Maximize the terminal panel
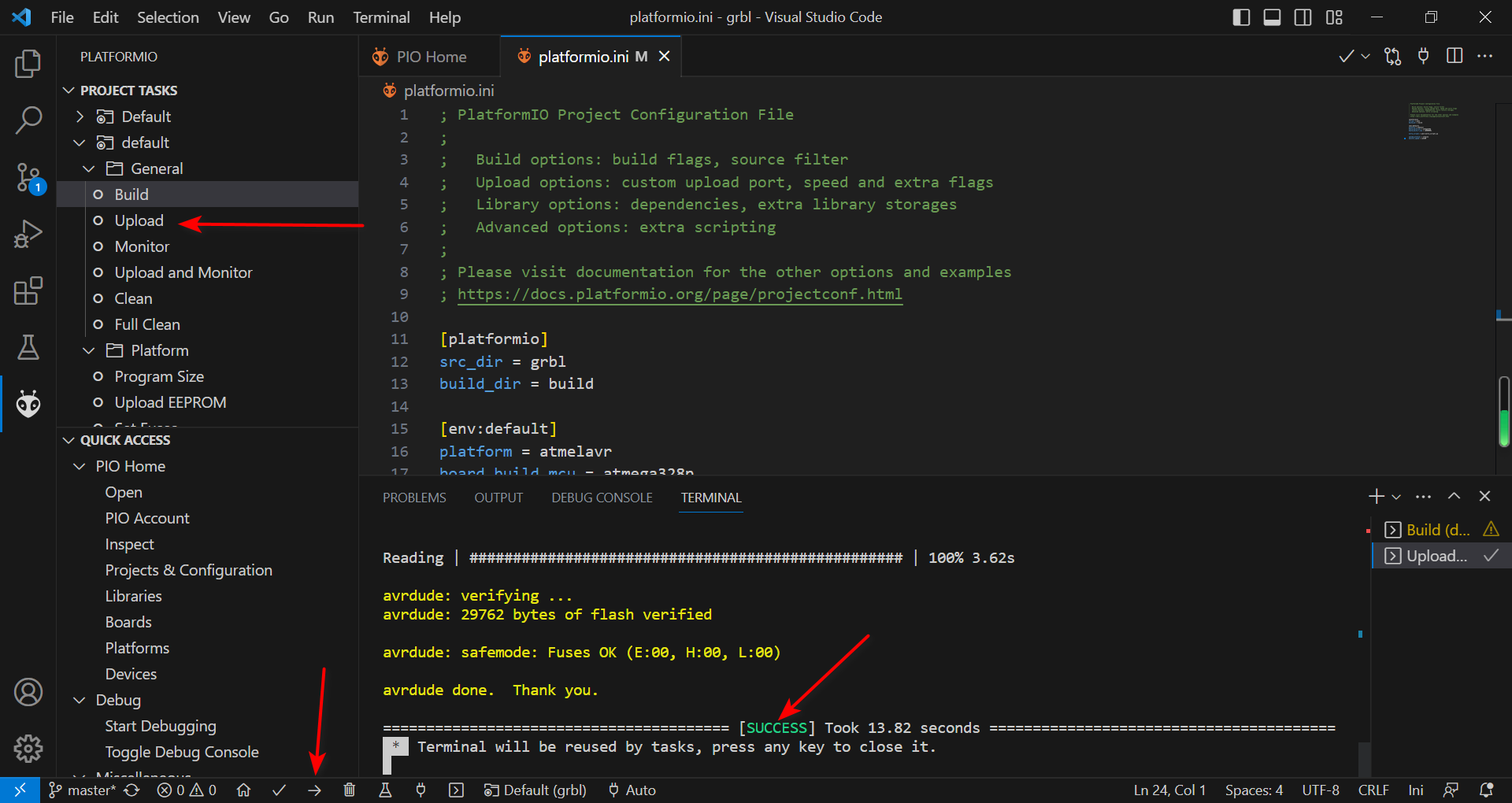The image size is (1512, 803). coord(1455,497)
